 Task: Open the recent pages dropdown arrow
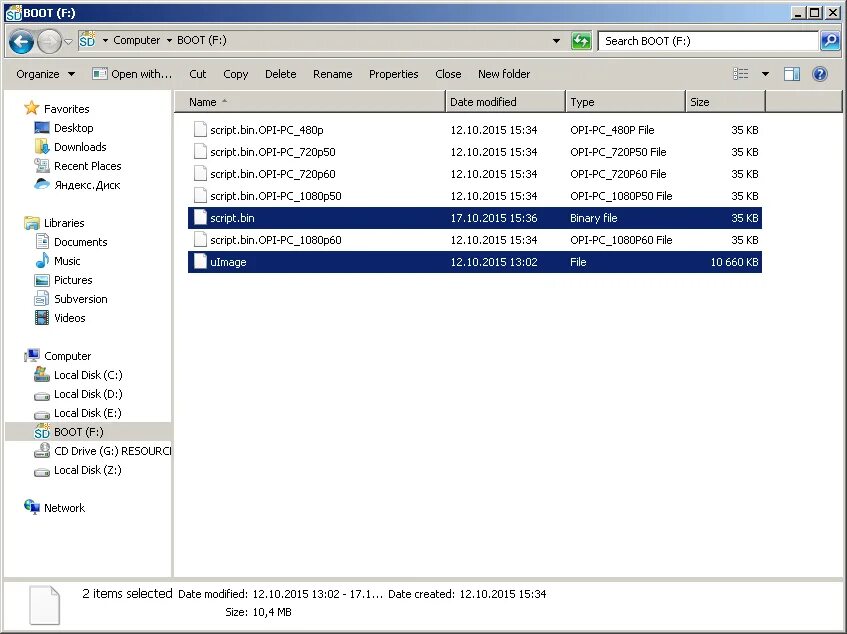(x=69, y=41)
